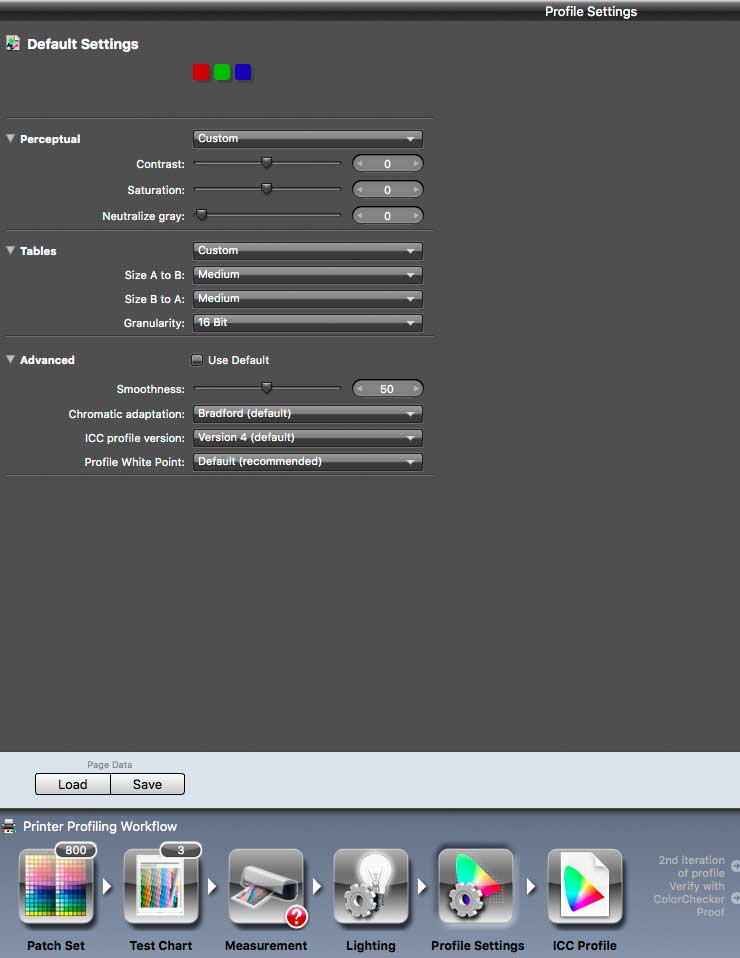The image size is (740, 958).
Task: Click the 3 pages badge on Test Chart
Action: pos(181,850)
